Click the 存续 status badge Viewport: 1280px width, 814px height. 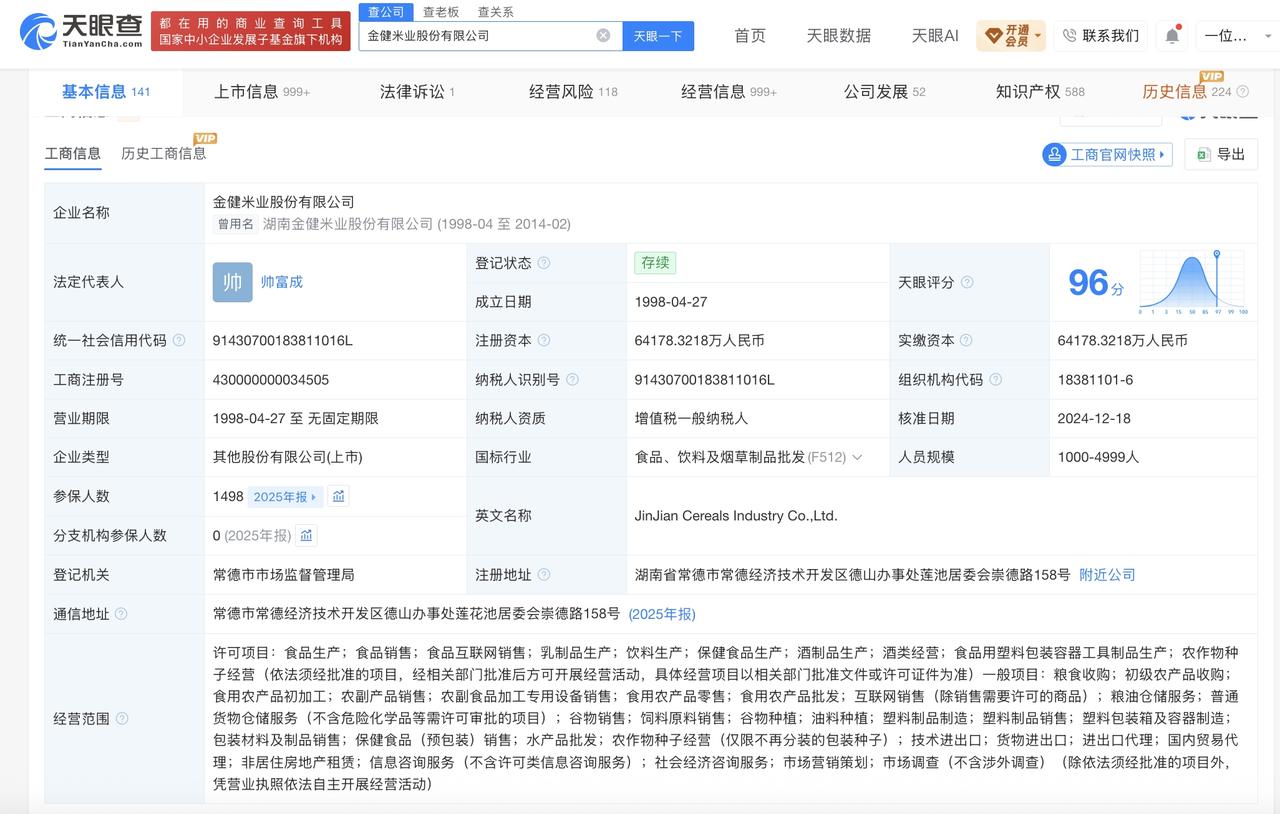(x=656, y=263)
